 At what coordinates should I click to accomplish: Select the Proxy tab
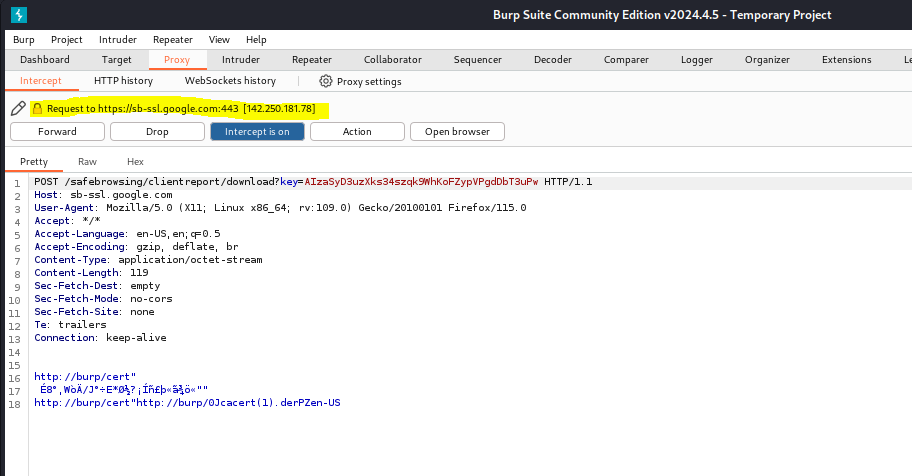[177, 59]
